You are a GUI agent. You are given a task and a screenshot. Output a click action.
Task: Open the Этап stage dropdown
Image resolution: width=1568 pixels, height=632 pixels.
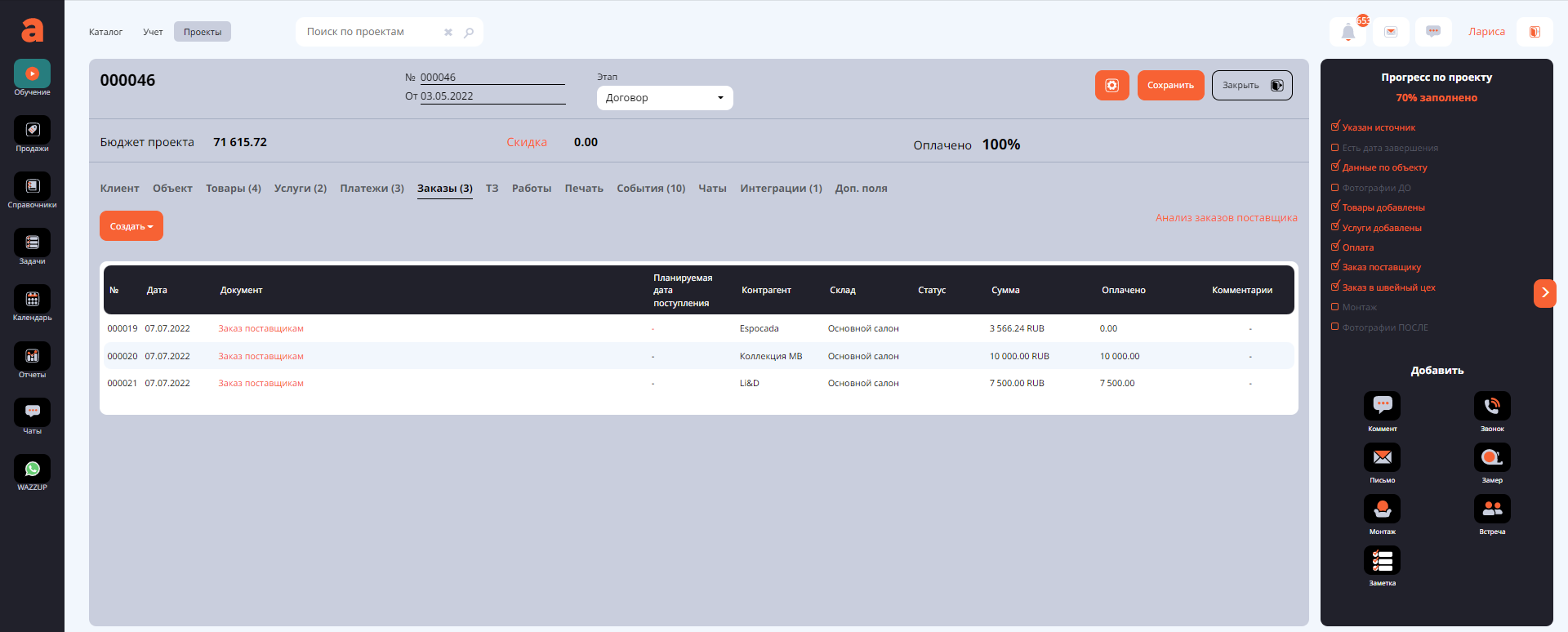coord(664,98)
